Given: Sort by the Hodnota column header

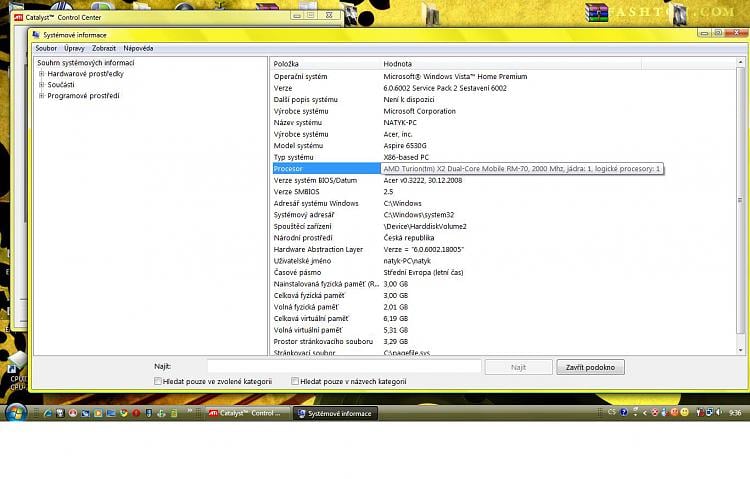Looking at the screenshot, I should pos(510,64).
